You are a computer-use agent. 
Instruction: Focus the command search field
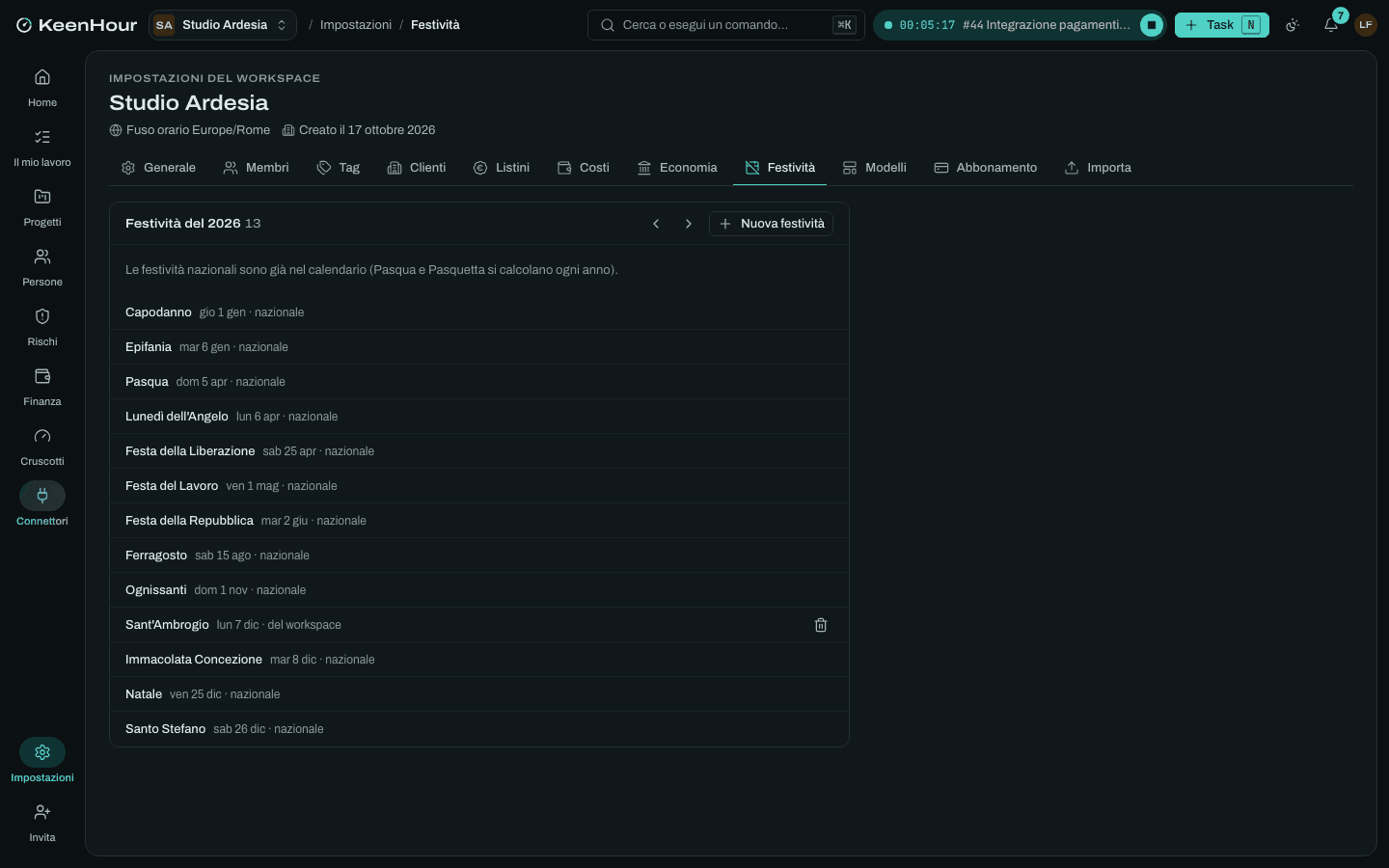click(x=726, y=25)
